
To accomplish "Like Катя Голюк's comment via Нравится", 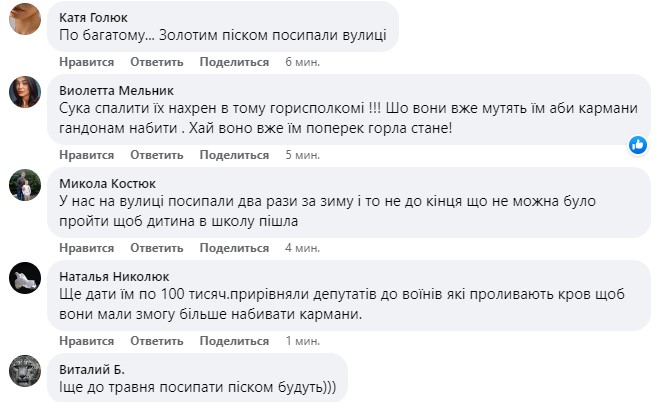I will 87,62.
